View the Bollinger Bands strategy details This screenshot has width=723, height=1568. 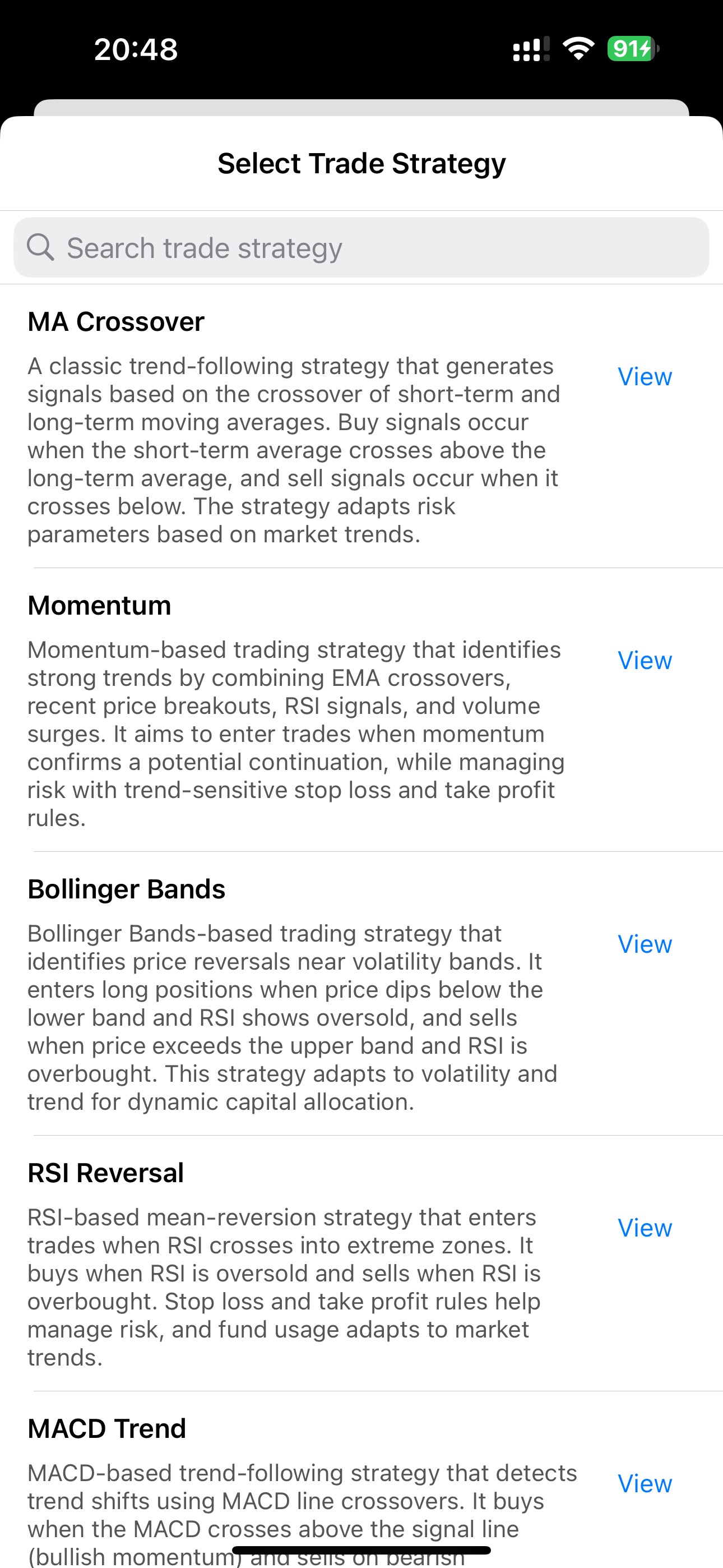coord(645,944)
